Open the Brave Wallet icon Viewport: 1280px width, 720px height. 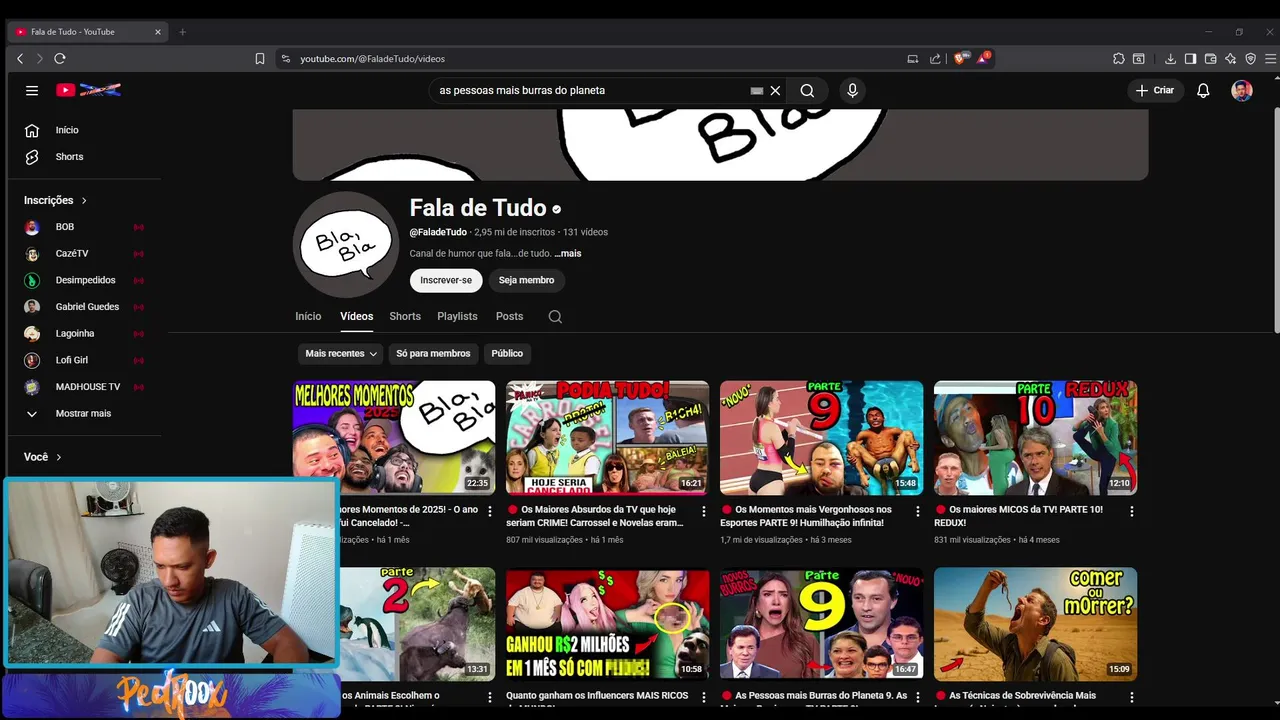1210,59
